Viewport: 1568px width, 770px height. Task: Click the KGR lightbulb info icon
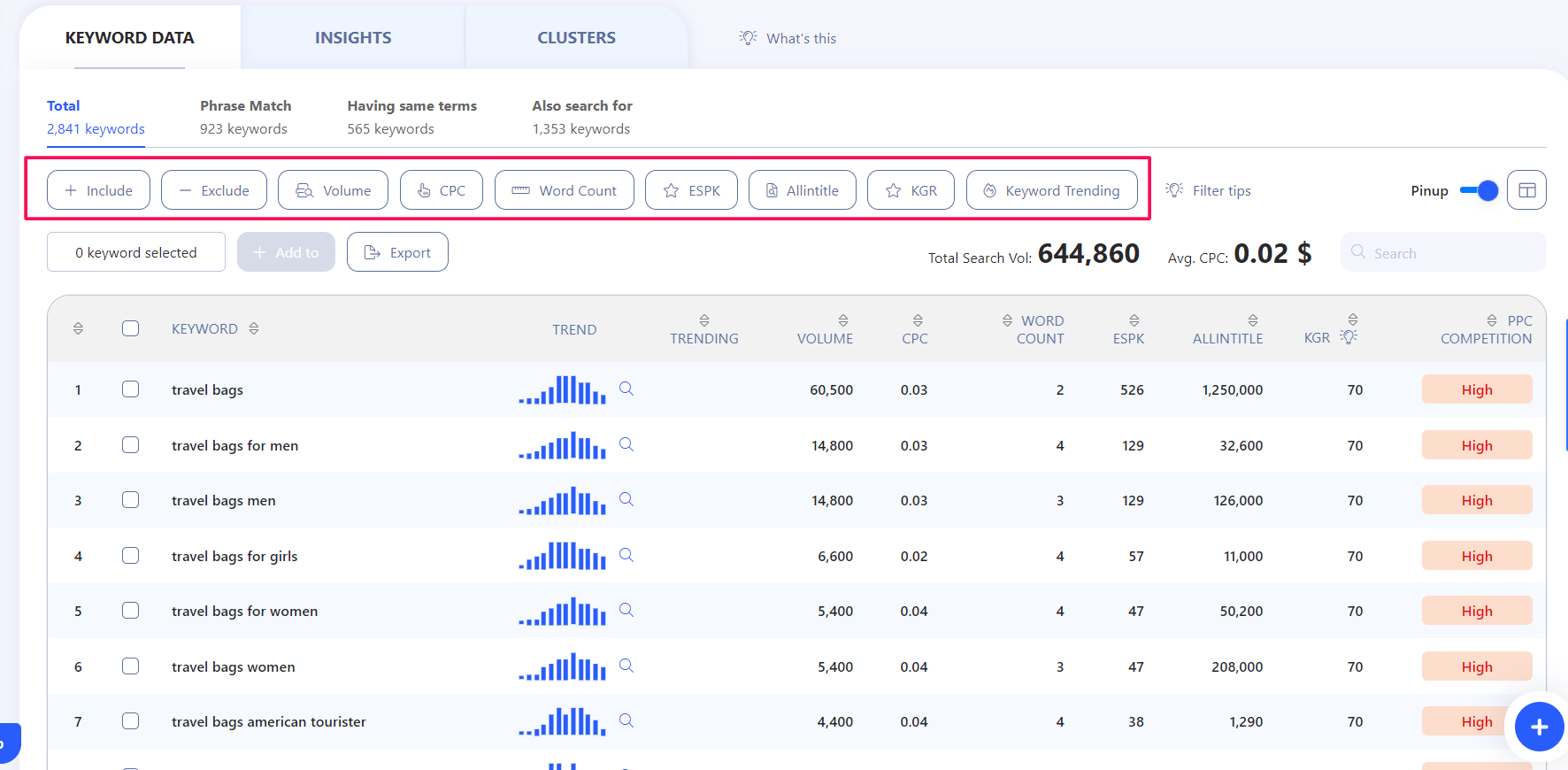point(1349,336)
